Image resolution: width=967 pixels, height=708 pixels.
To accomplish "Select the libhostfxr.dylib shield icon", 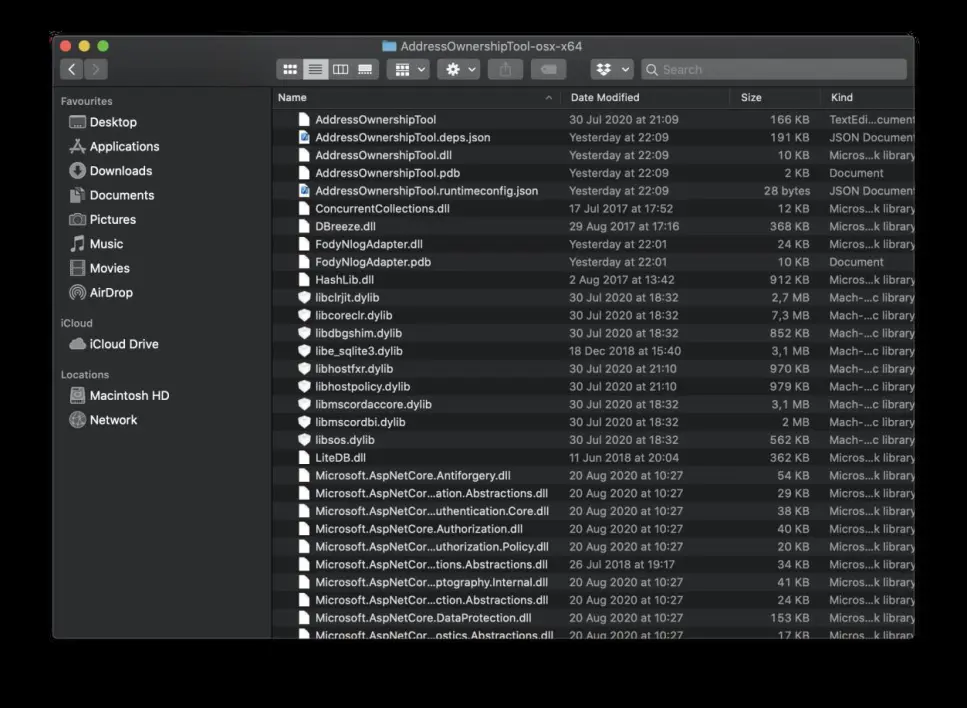I will coord(304,369).
